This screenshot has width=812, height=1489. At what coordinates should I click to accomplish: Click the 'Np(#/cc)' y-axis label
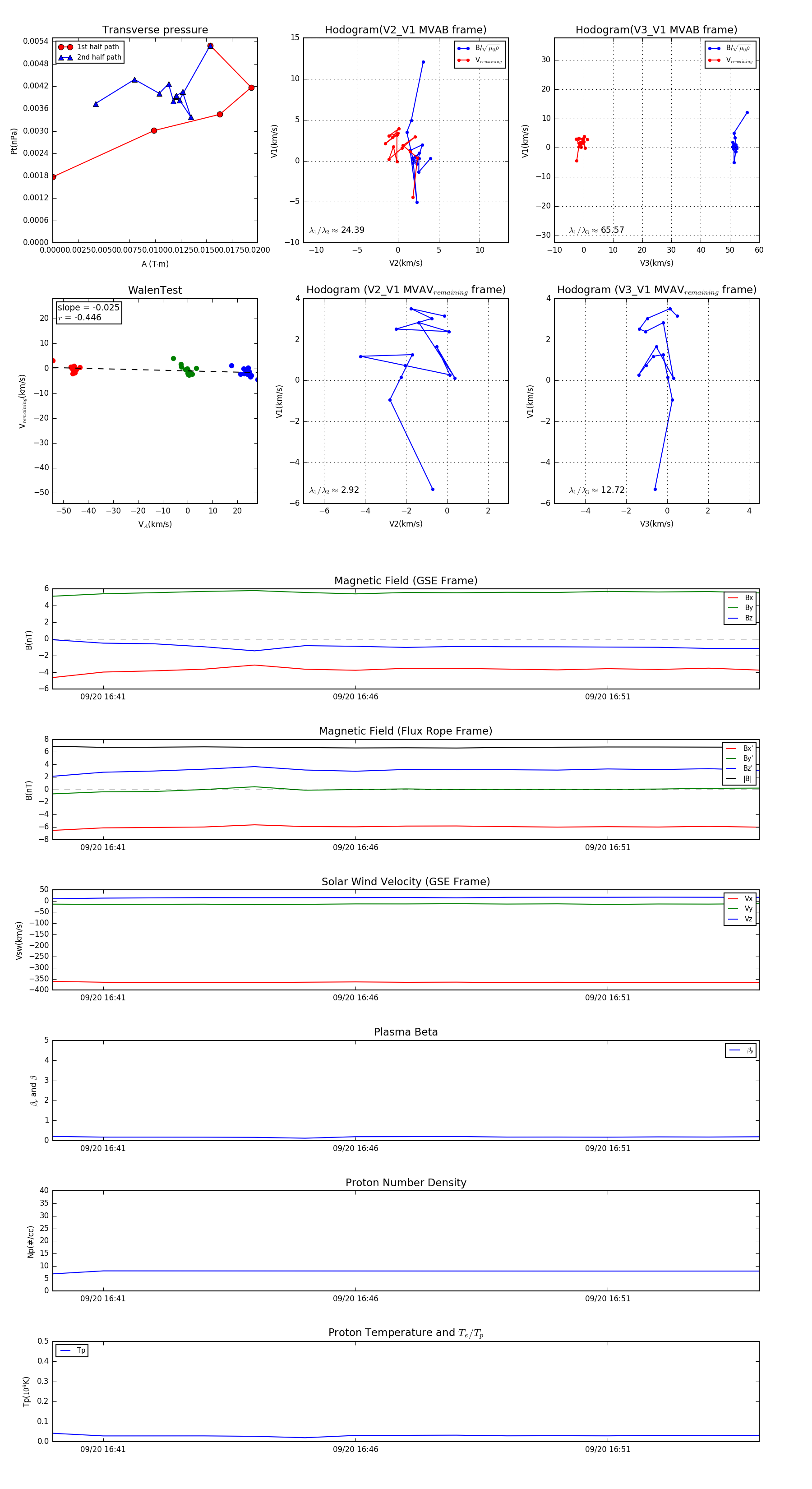(x=31, y=1242)
